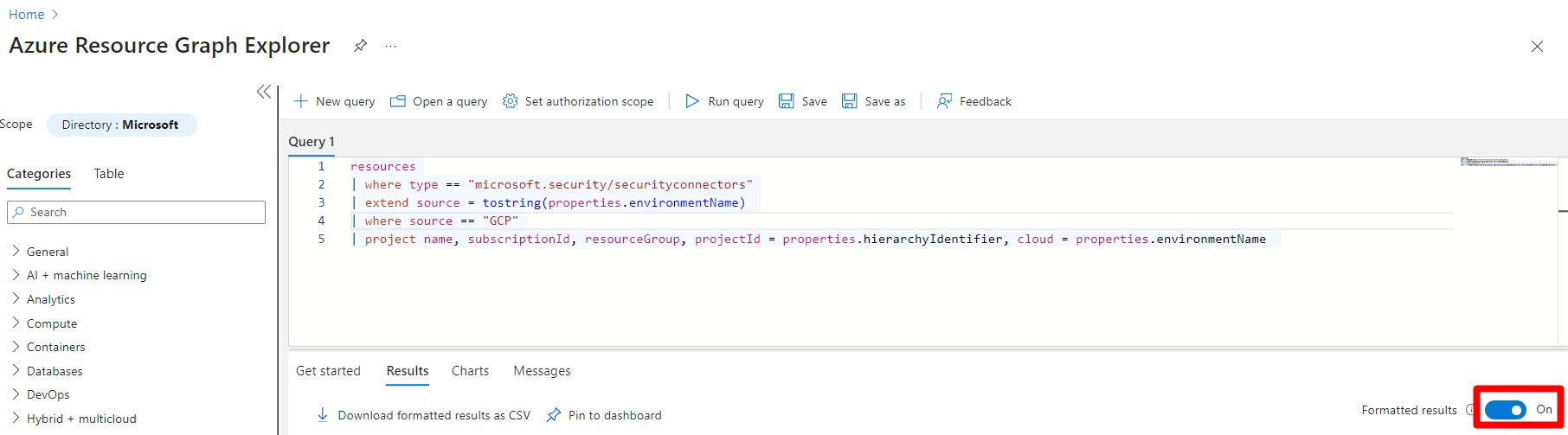Click the Pin to dashboard link text
The image size is (1568, 435).
coord(615,415)
